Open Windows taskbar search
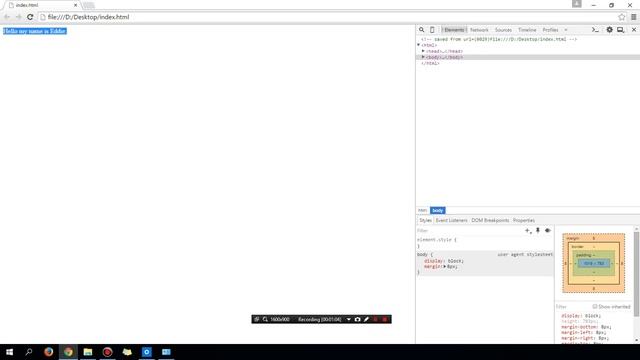 (x=29, y=352)
